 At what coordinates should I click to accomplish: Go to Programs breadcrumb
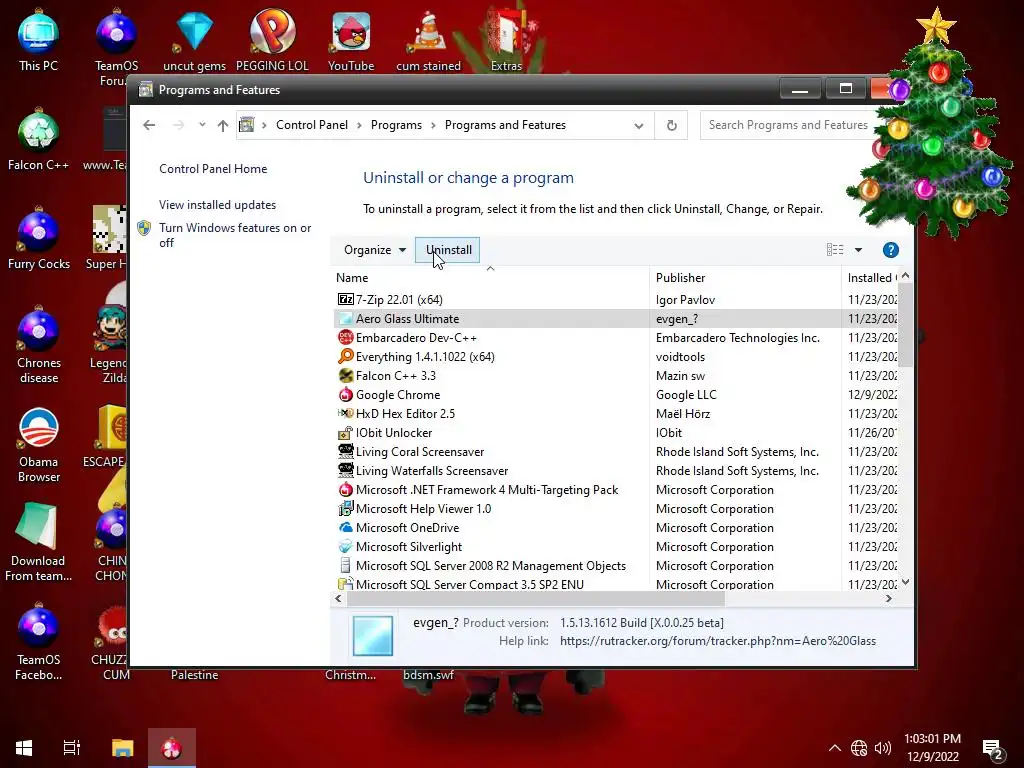(396, 125)
